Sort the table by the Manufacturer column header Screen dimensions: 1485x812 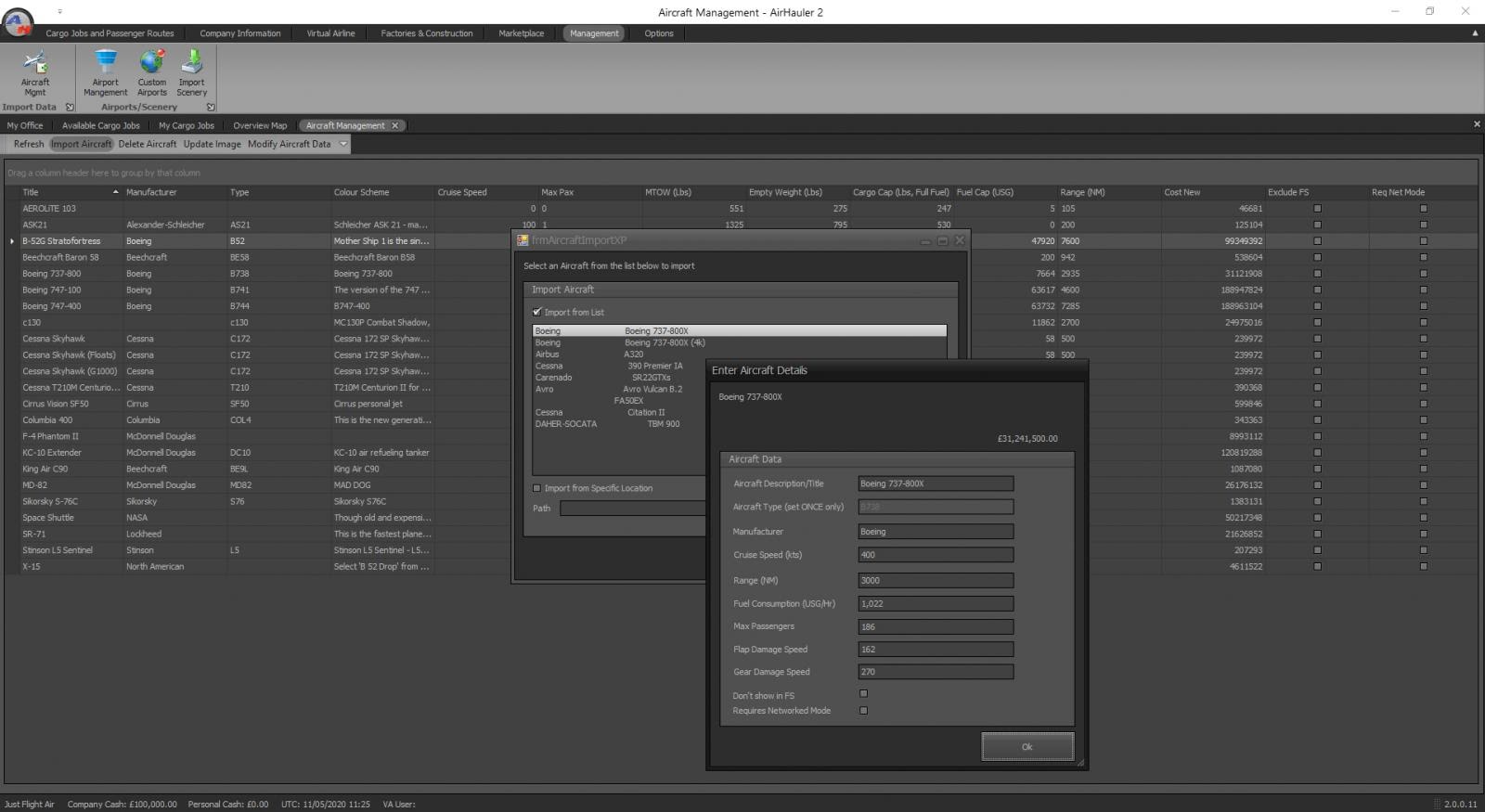(174, 192)
